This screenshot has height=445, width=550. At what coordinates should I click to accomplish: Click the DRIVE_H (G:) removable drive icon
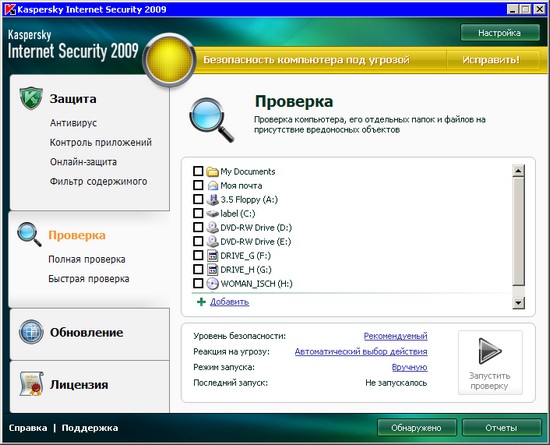pos(212,270)
